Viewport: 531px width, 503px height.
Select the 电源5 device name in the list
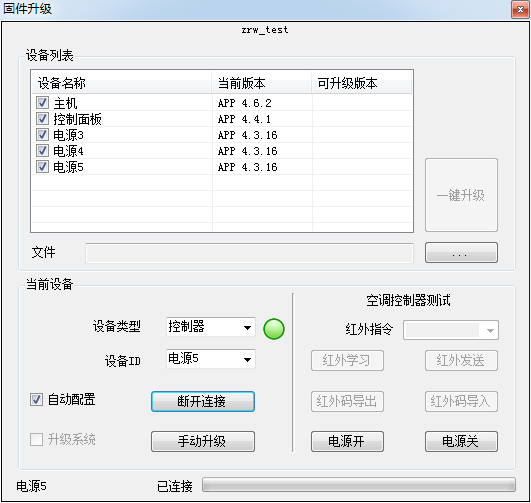coord(68,167)
